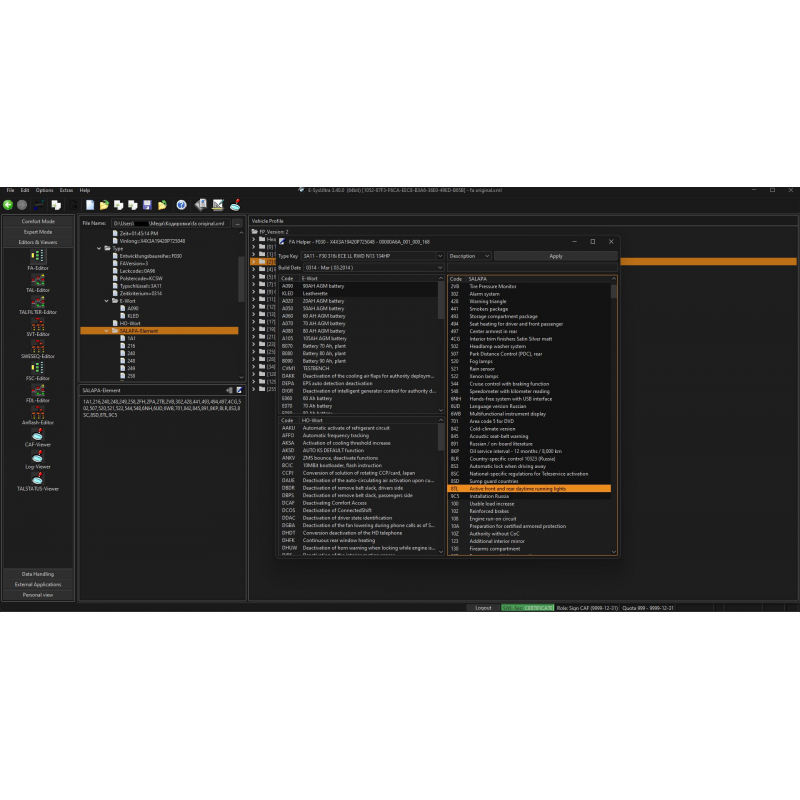The image size is (800, 800).
Task: Click the Apply button in FA Helper
Action: 556,256
